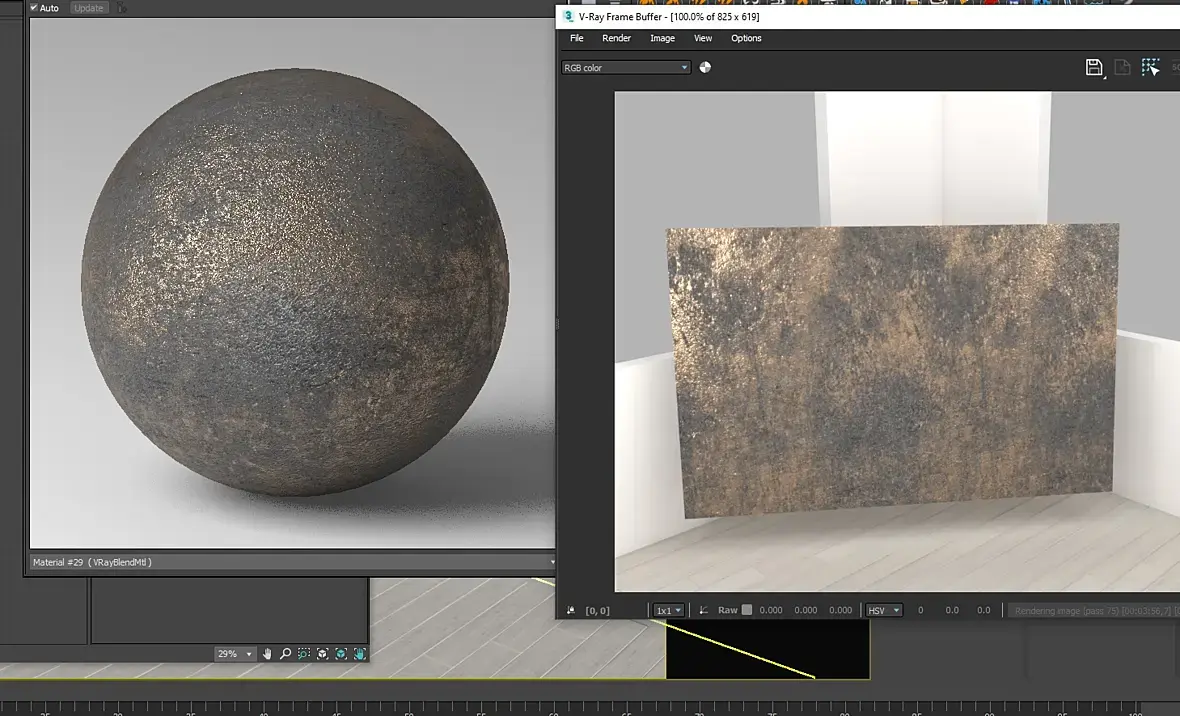
Task: Click the cyan hand pan-to-selected icon
Action: (359, 654)
